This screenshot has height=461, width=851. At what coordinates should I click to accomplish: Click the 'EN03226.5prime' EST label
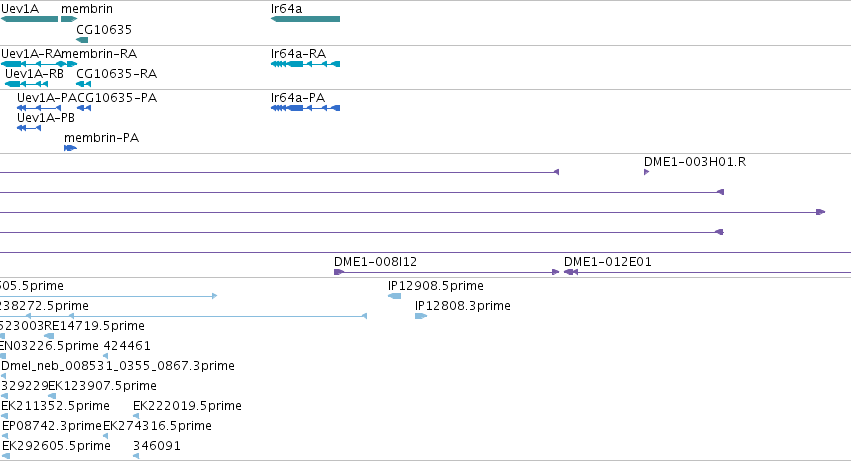(49, 345)
